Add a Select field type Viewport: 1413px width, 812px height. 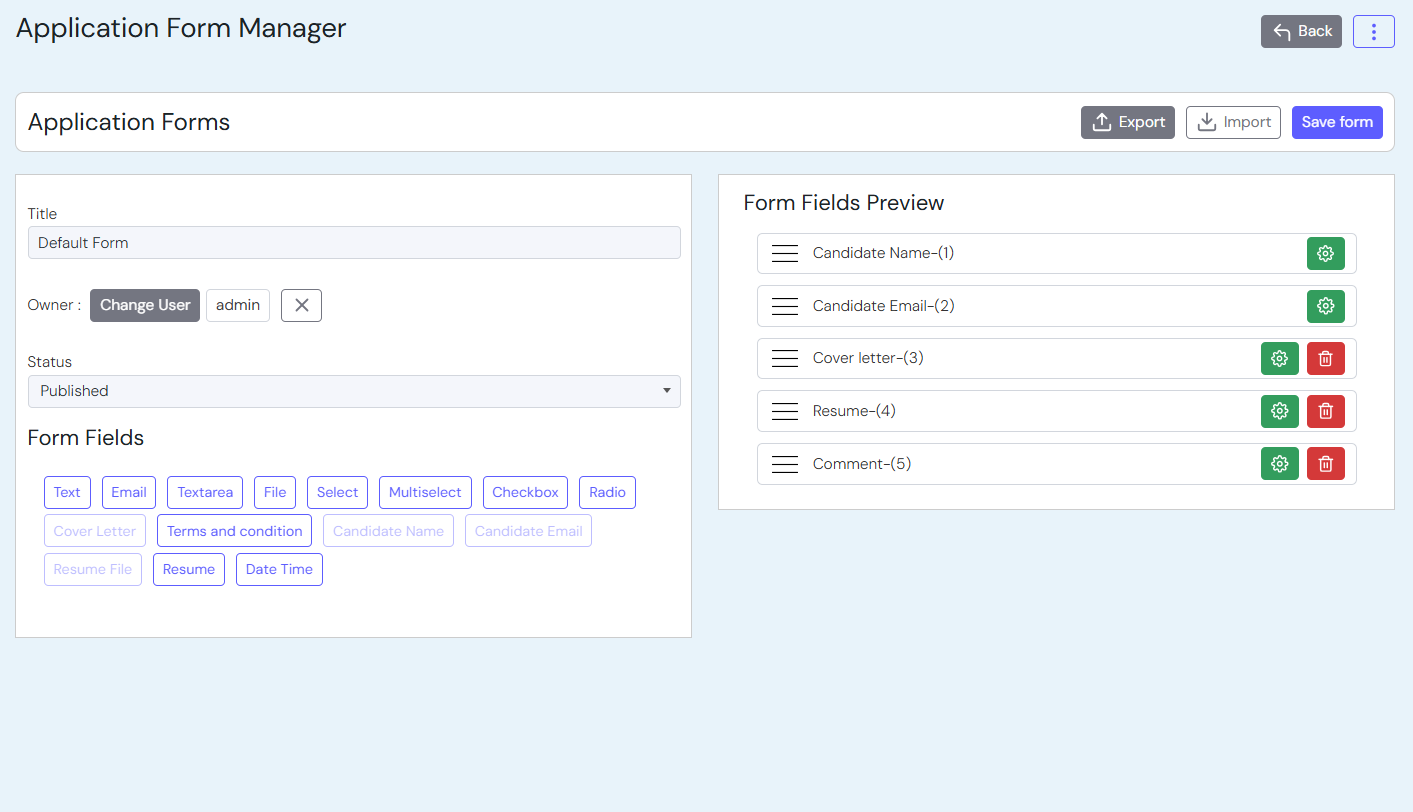point(337,492)
